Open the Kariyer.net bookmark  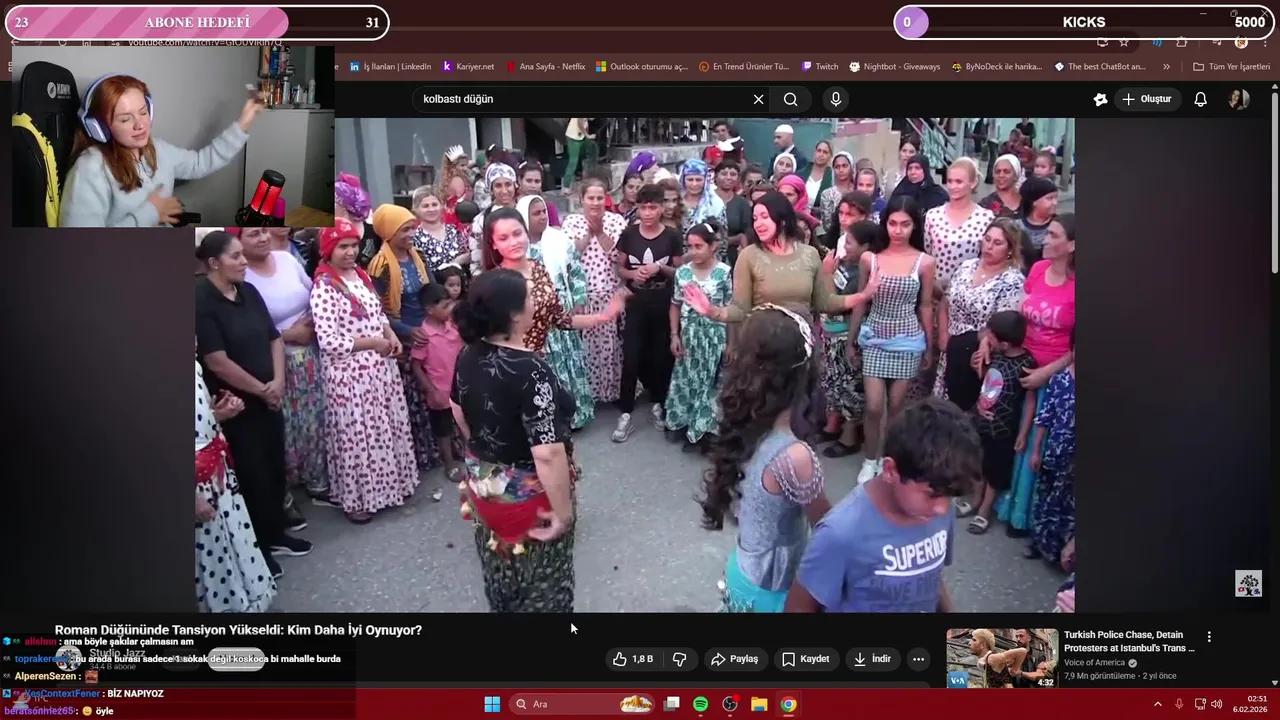coord(468,67)
